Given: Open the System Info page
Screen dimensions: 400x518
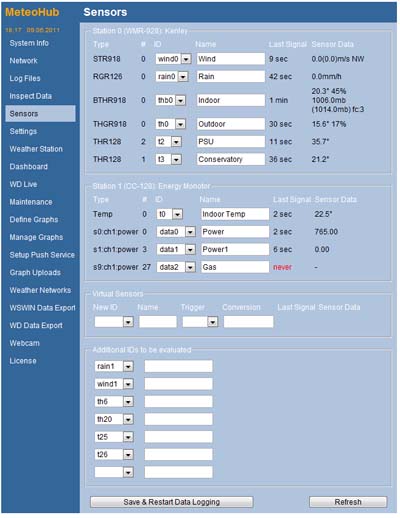Looking at the screenshot, I should (29, 43).
